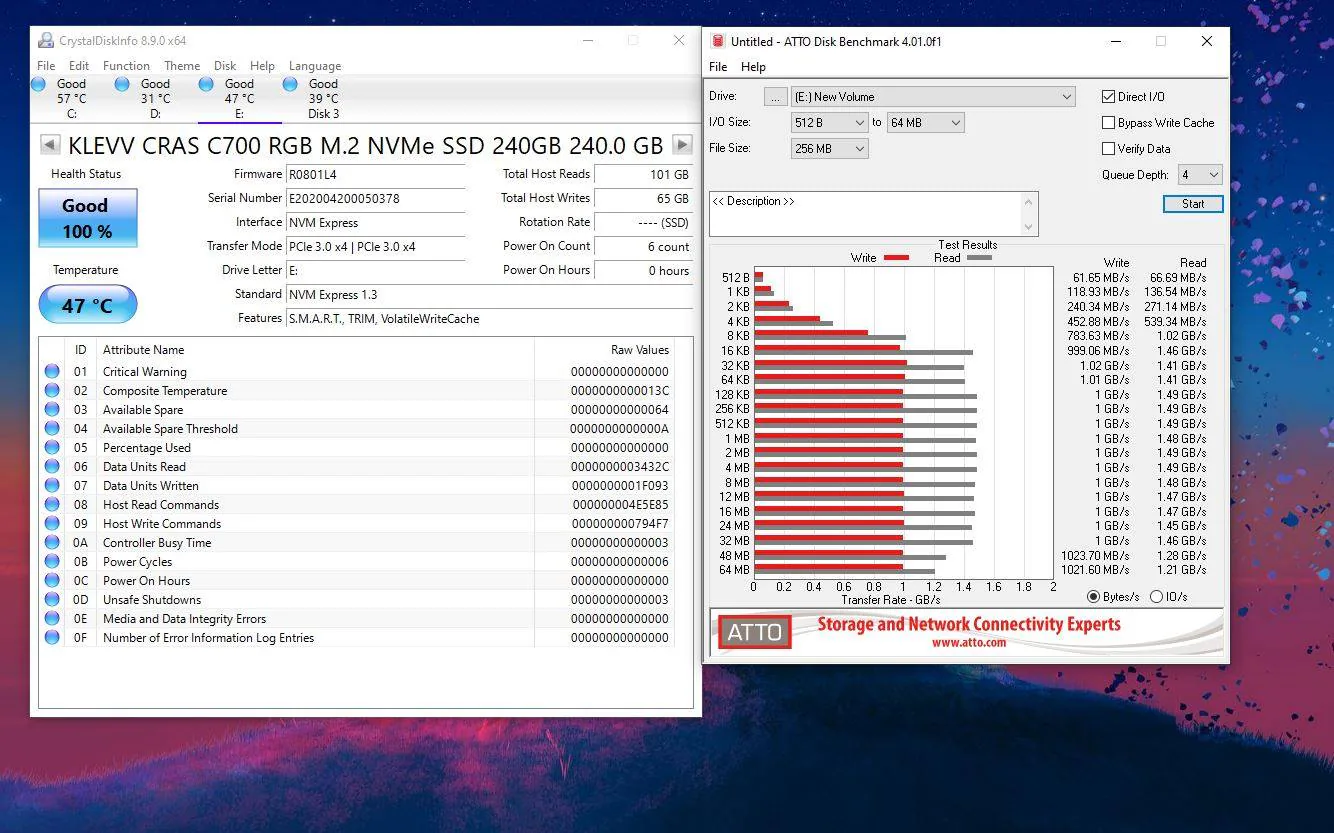Click the Serial Number field value
Screen dimensions: 1334x833
376,199
